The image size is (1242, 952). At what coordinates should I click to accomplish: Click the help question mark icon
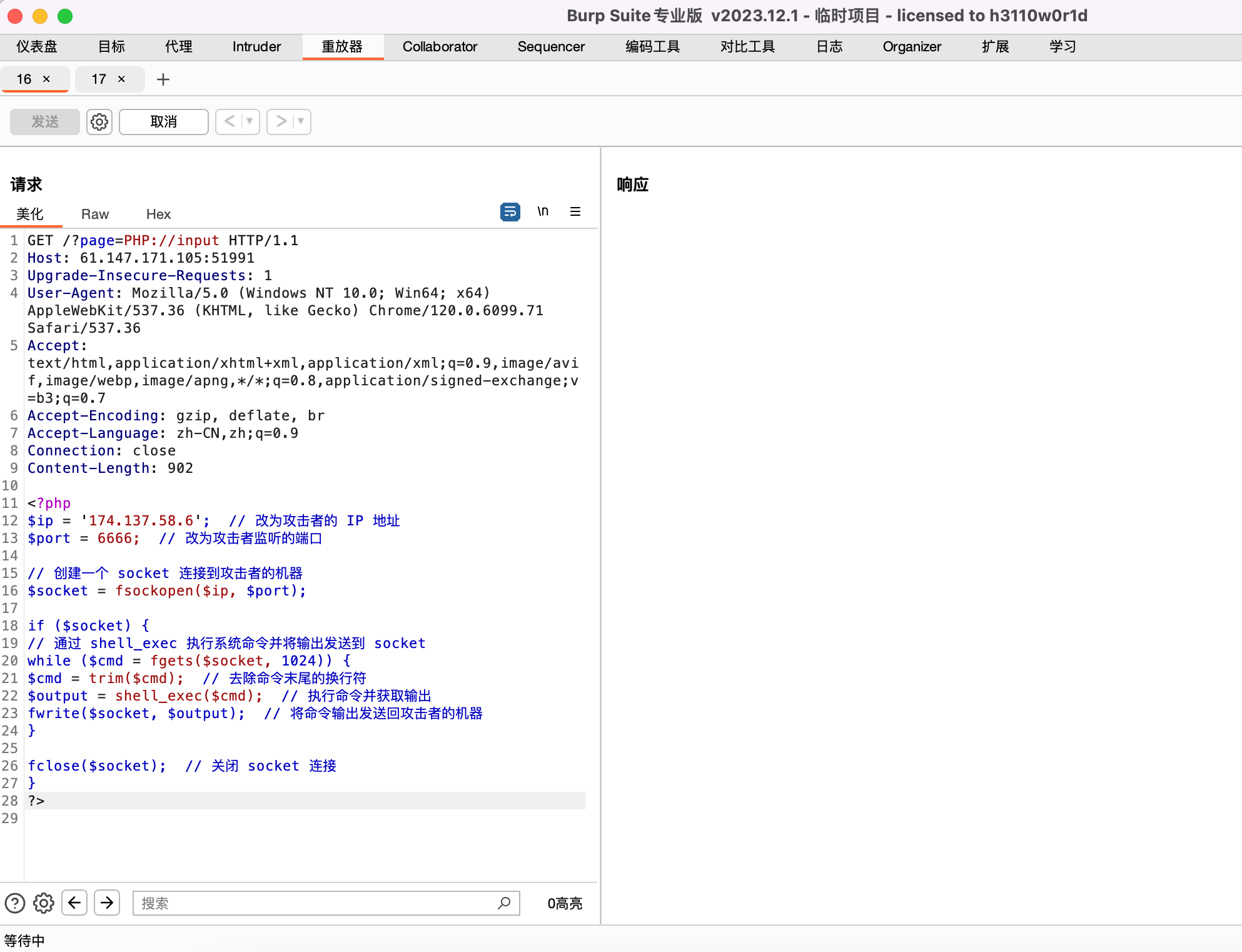(x=14, y=903)
